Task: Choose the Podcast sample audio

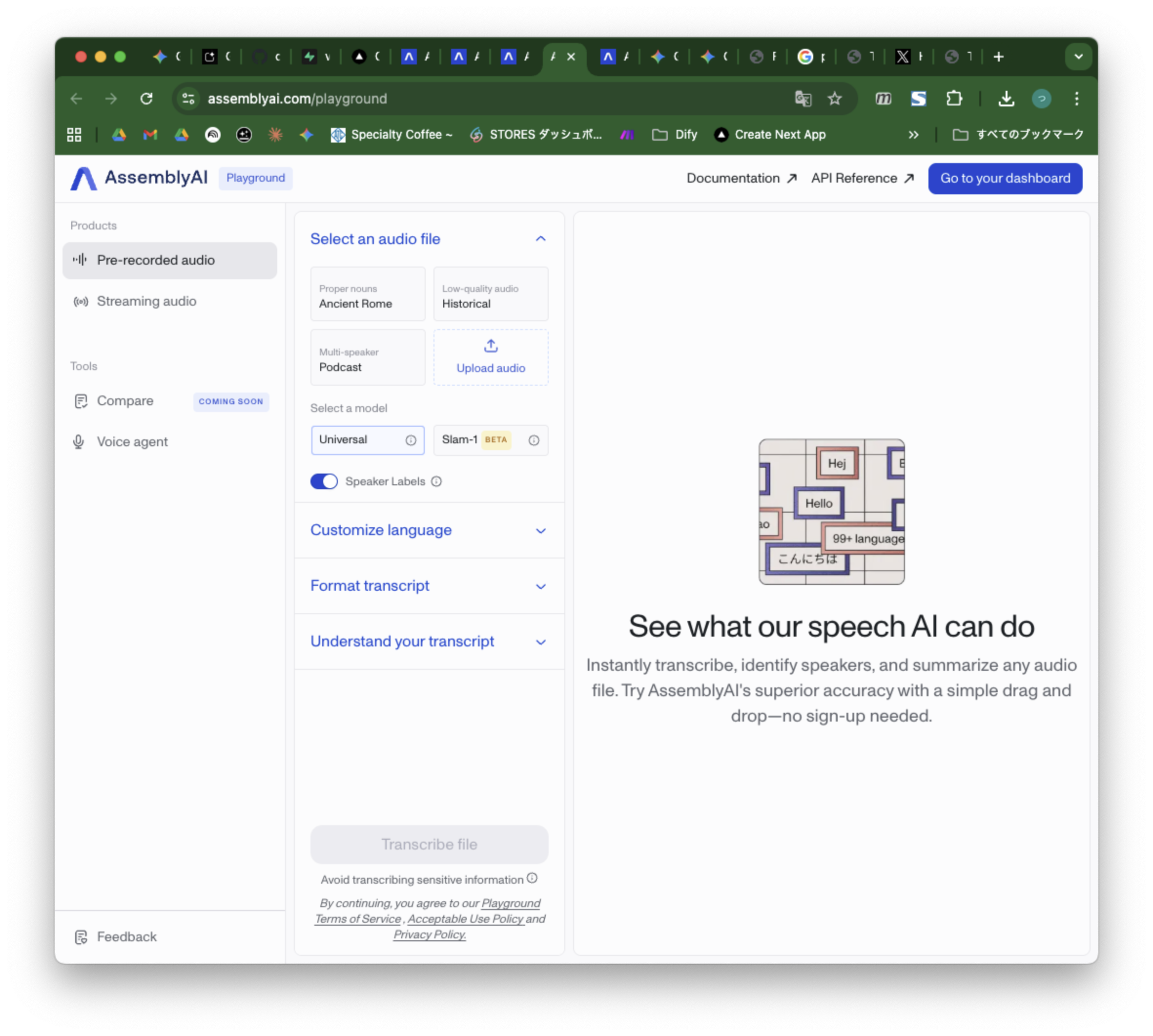Action: [368, 357]
